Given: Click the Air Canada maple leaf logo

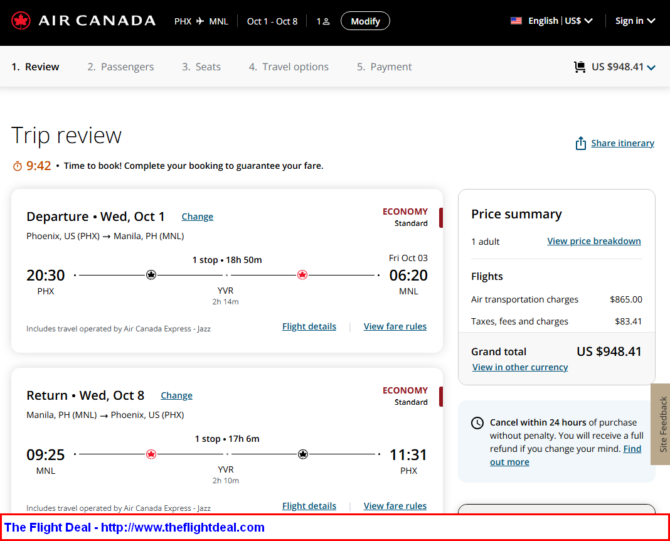Looking at the screenshot, I should click(x=21, y=21).
